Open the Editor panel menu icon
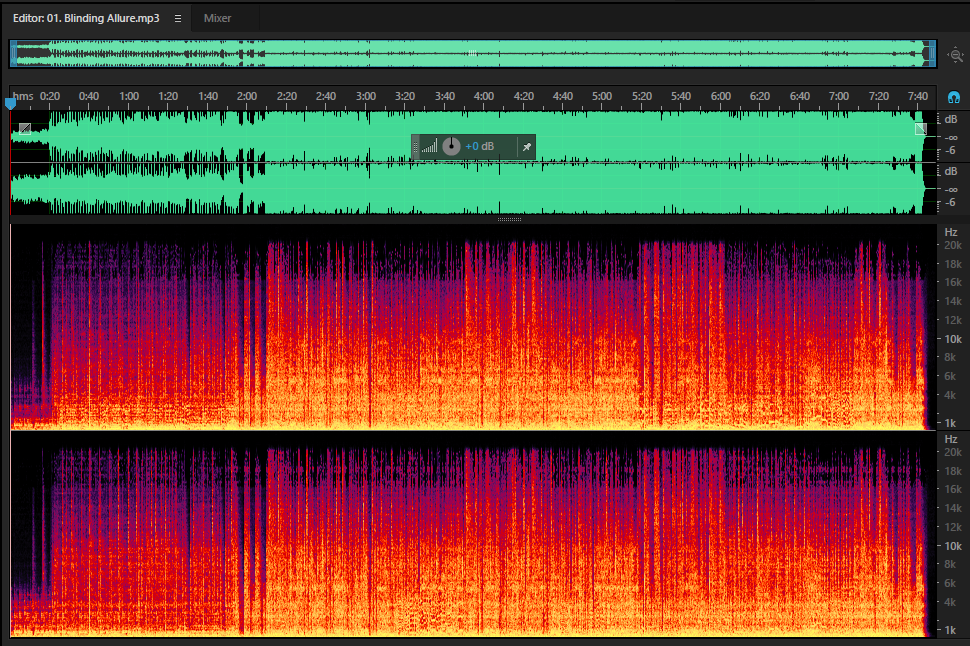The image size is (970, 646). (x=178, y=19)
